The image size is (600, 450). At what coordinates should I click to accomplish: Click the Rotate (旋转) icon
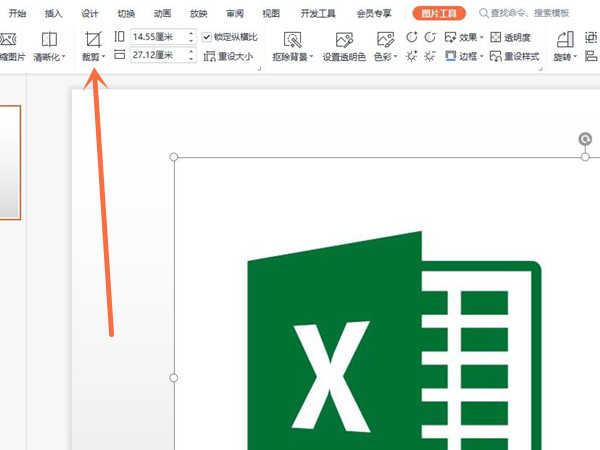(x=564, y=40)
